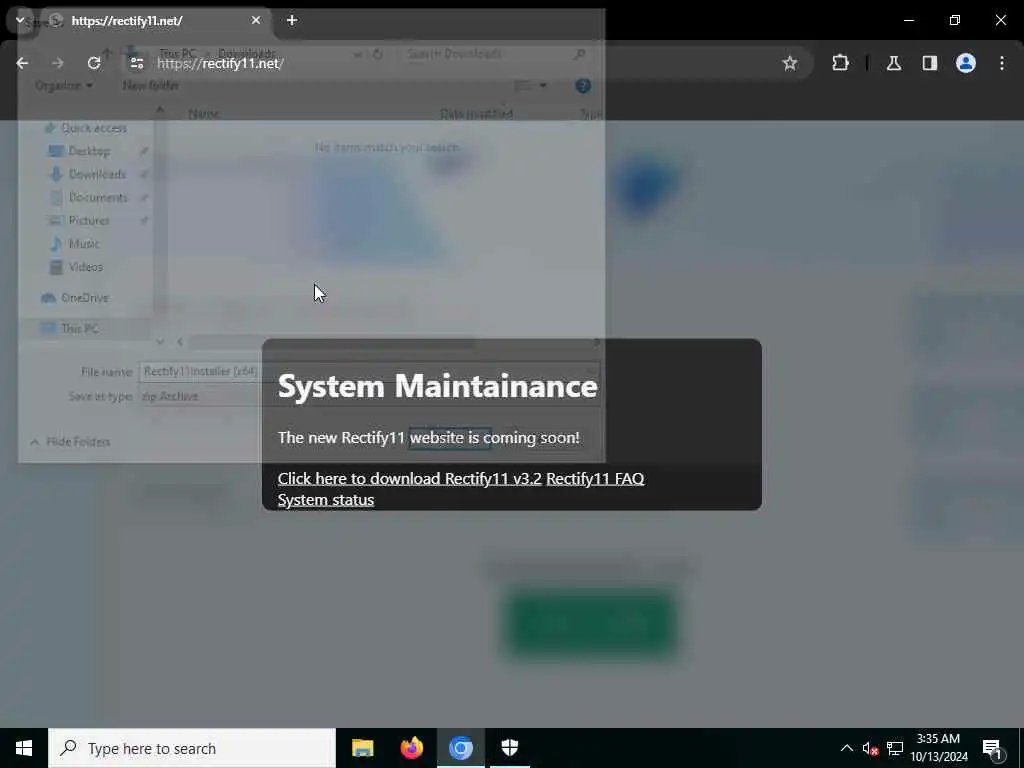Switch to Chrome on the taskbar

click(460, 748)
